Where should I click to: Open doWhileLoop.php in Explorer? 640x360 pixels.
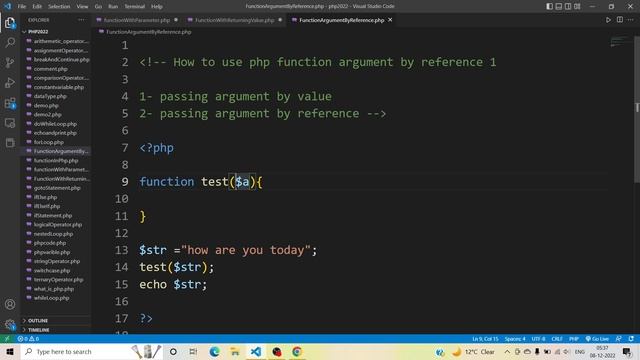(55, 124)
